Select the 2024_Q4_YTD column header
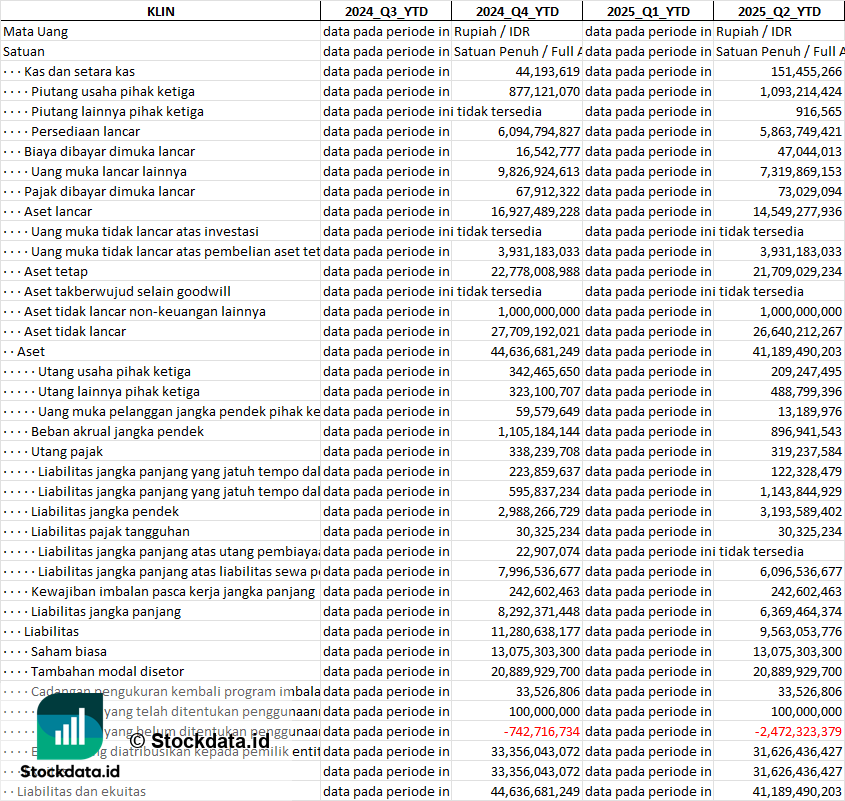845x801 pixels. click(x=517, y=11)
